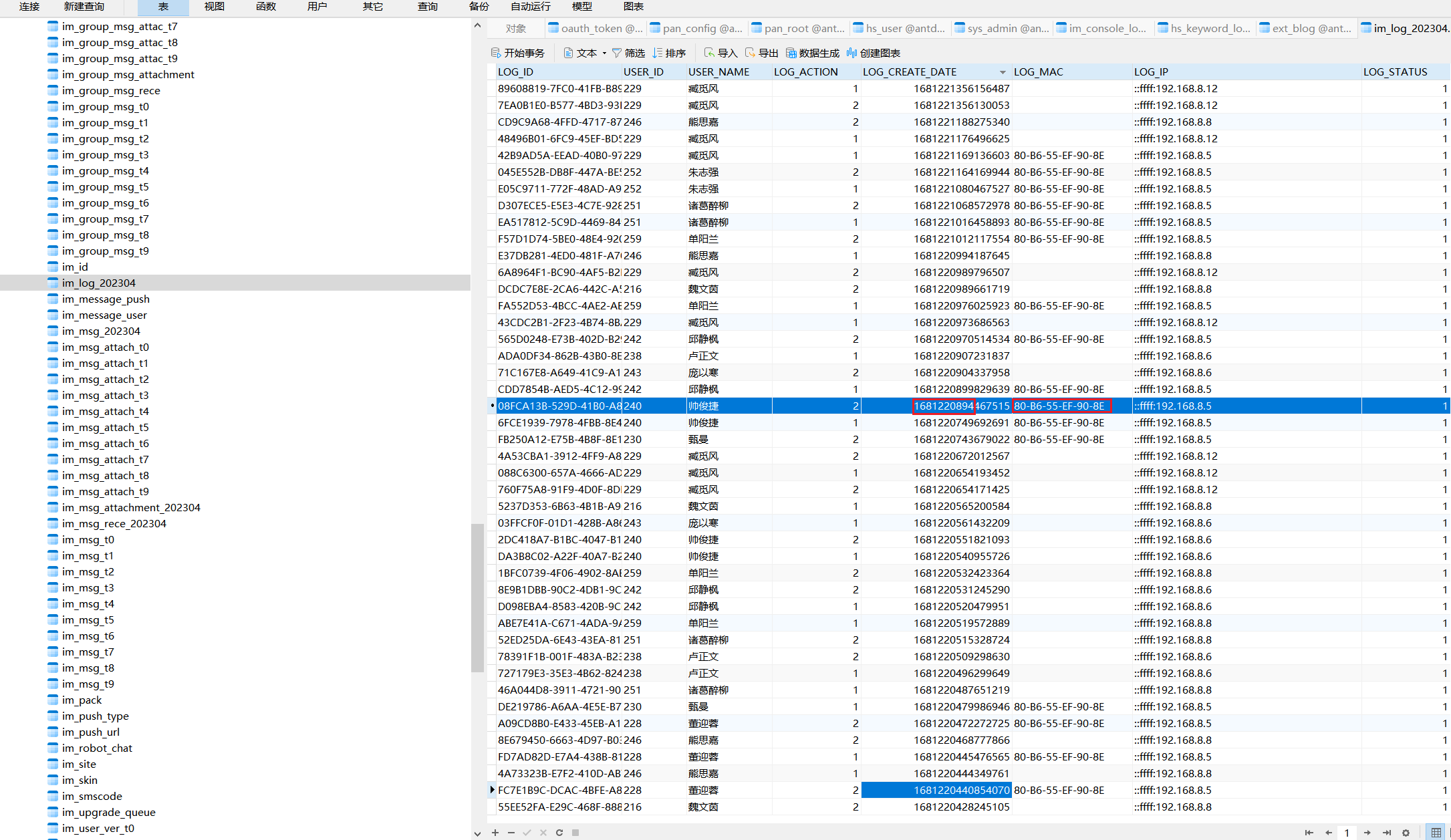1451x840 pixels.
Task: Click the 导出 export button
Action: tap(761, 53)
